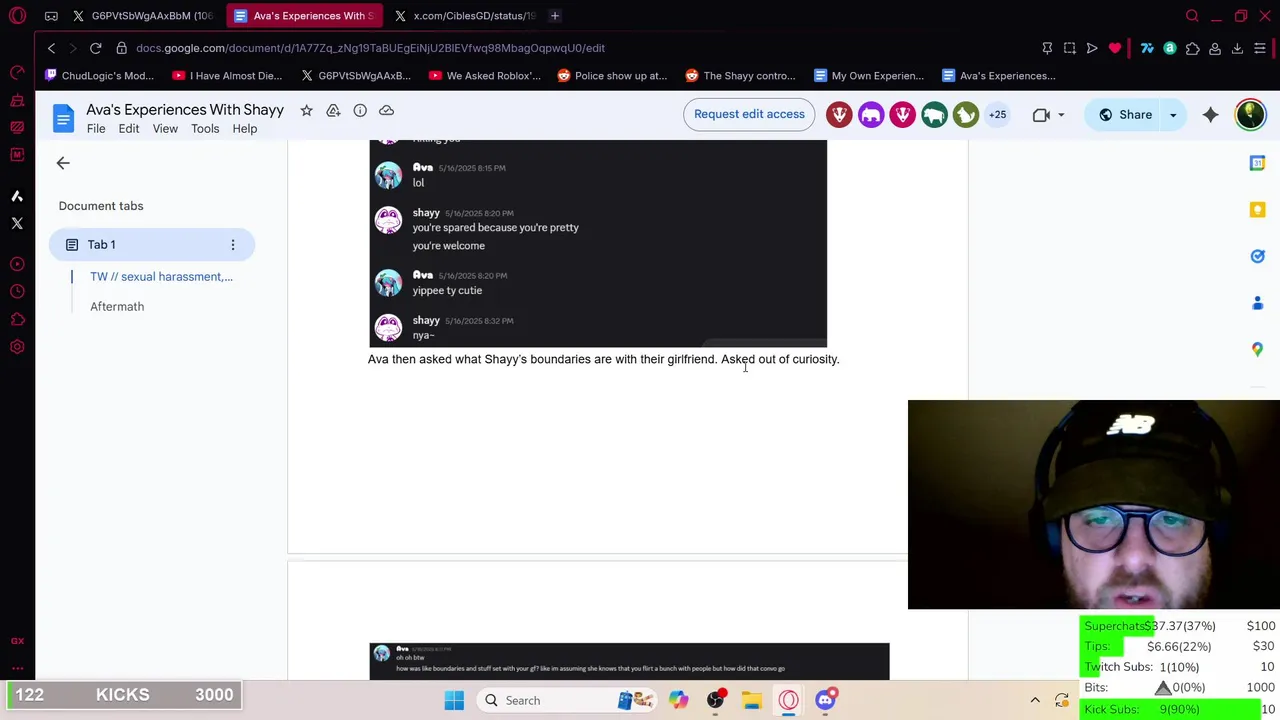View the cloud document status icon
The width and height of the screenshot is (1280, 720).
tap(387, 110)
